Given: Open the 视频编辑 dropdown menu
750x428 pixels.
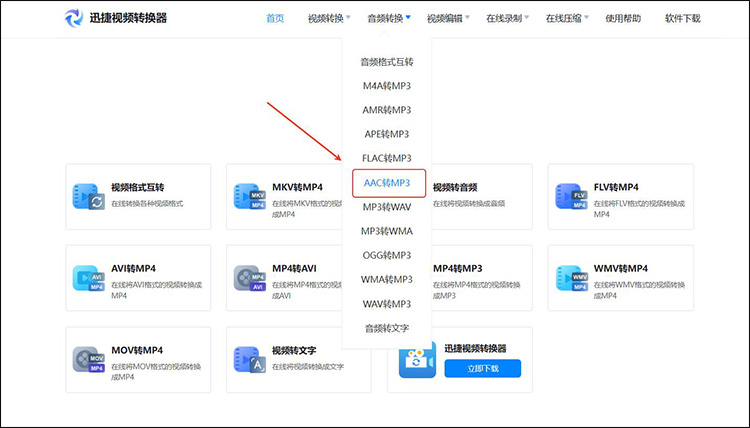Looking at the screenshot, I should point(448,18).
